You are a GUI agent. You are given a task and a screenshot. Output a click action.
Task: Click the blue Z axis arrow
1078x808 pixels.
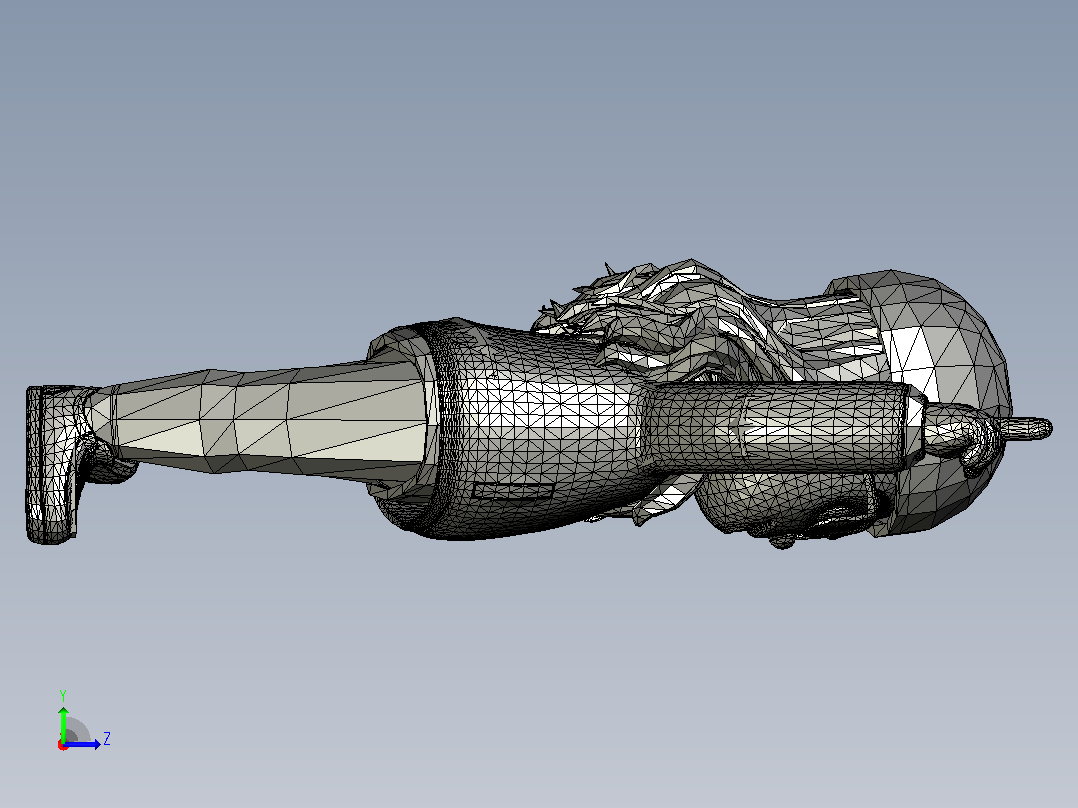pos(83,744)
